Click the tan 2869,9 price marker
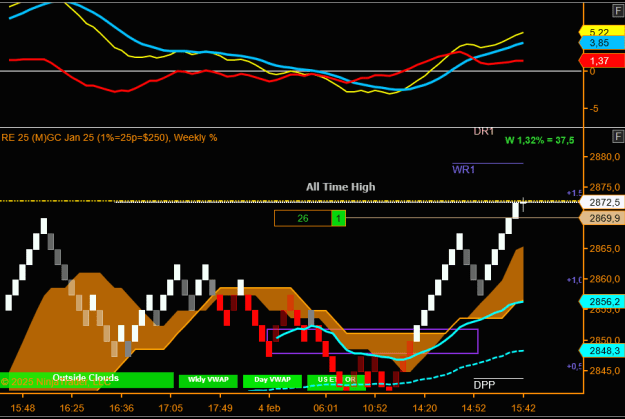This screenshot has height=419, width=625. tap(602, 218)
